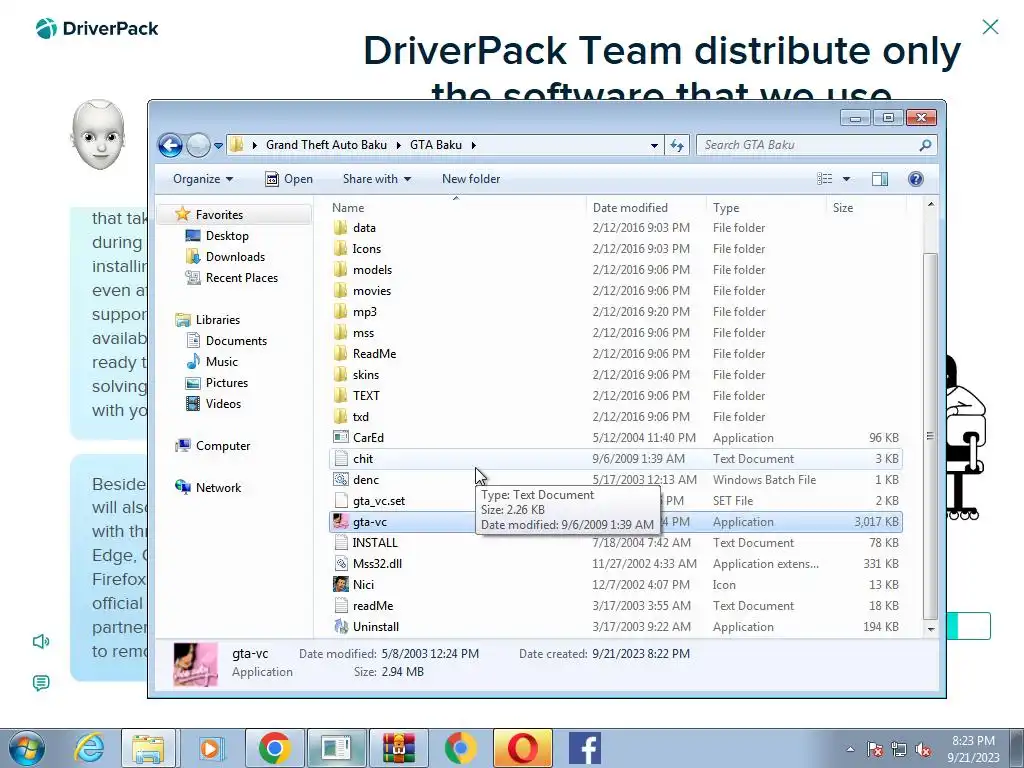Screen dimensions: 1024x768
Task: Refresh the GTA Baku folder view
Action: (677, 145)
